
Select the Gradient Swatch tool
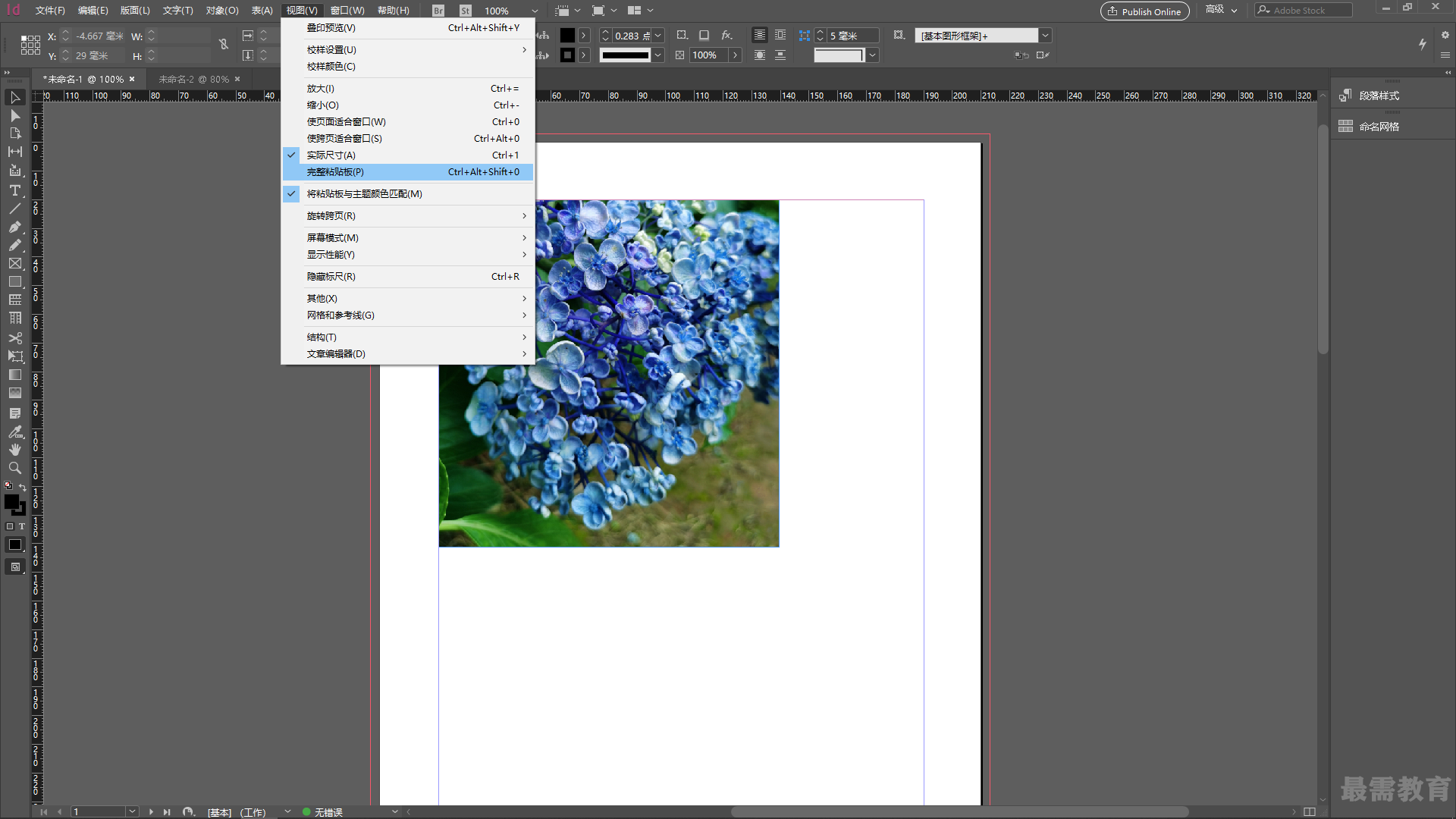(14, 375)
